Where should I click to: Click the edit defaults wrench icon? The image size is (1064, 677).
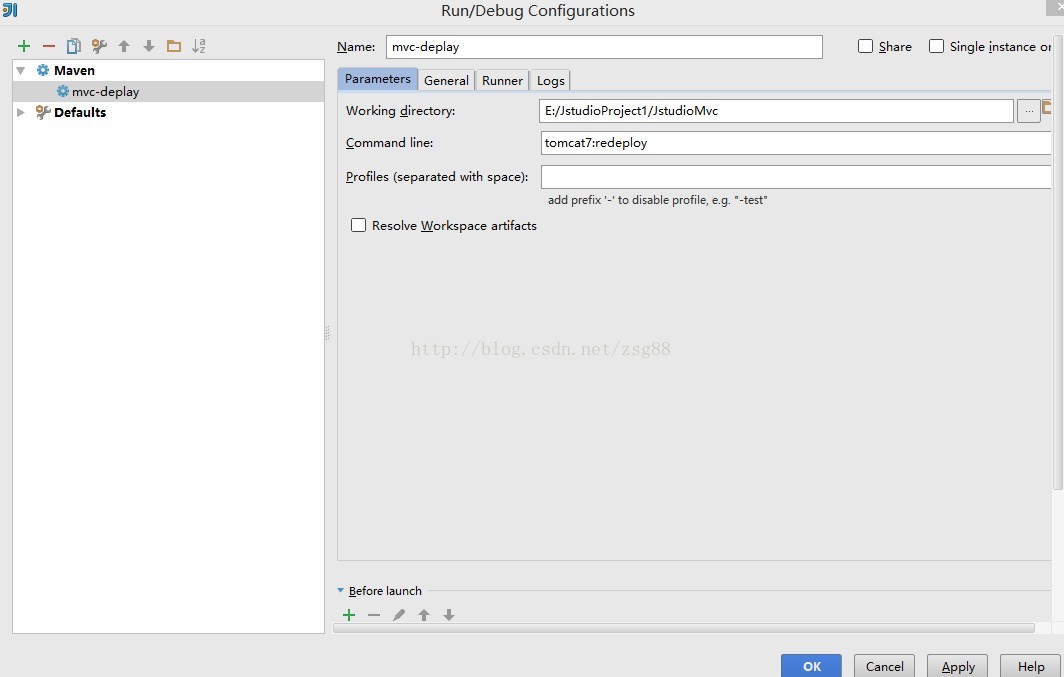tap(99, 46)
